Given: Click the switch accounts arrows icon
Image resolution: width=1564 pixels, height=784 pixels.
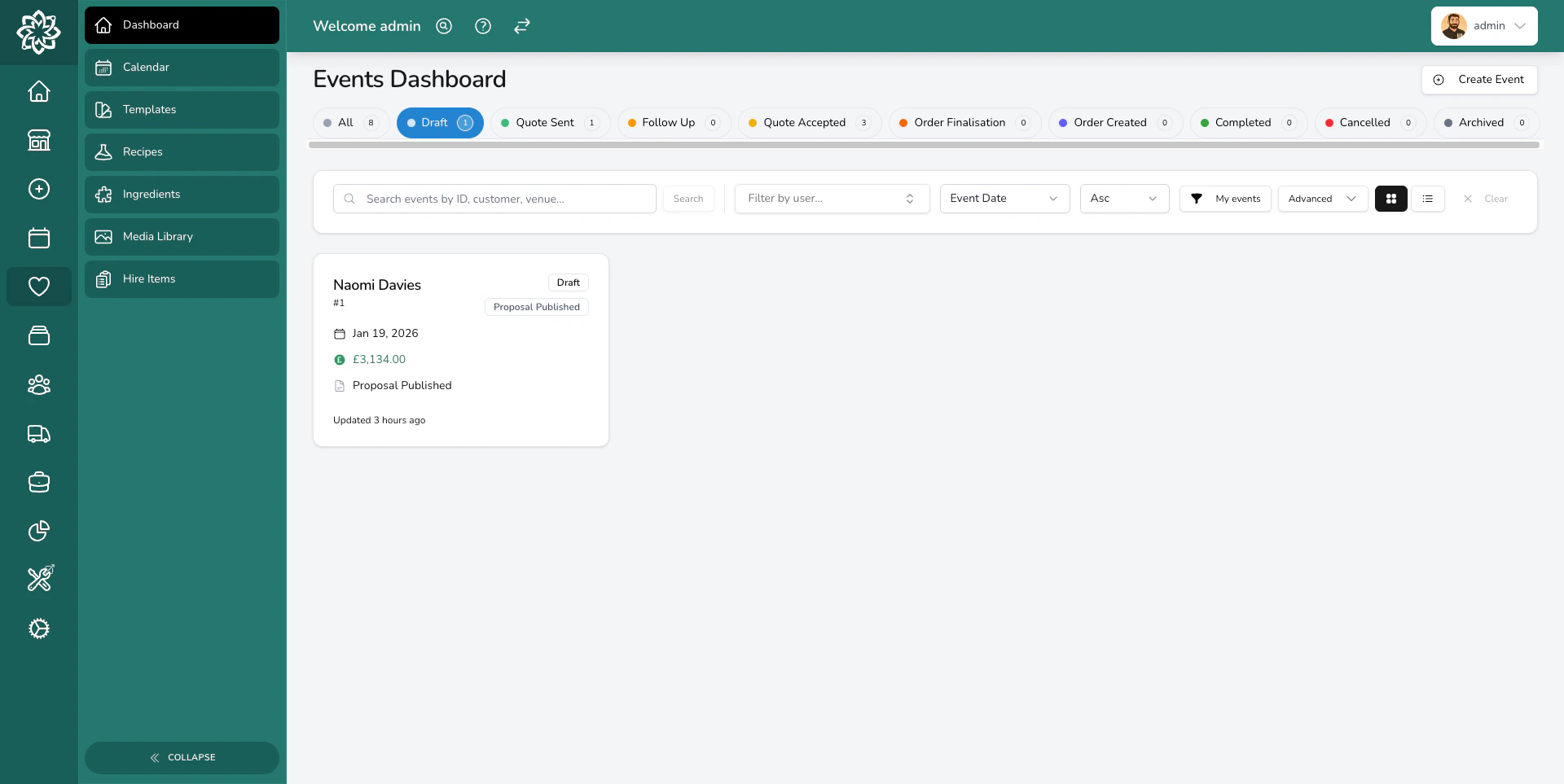Looking at the screenshot, I should coord(521,26).
